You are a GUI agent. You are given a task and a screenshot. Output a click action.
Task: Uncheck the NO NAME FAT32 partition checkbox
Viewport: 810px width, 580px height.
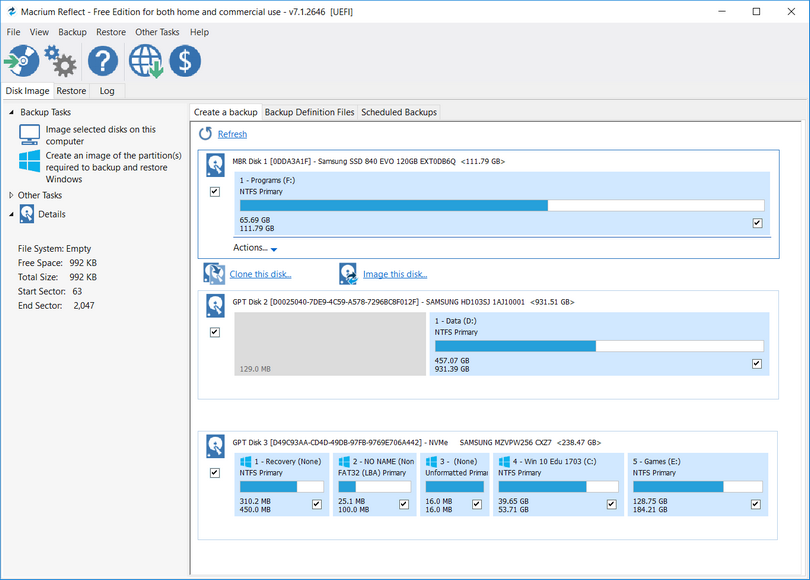tap(404, 504)
